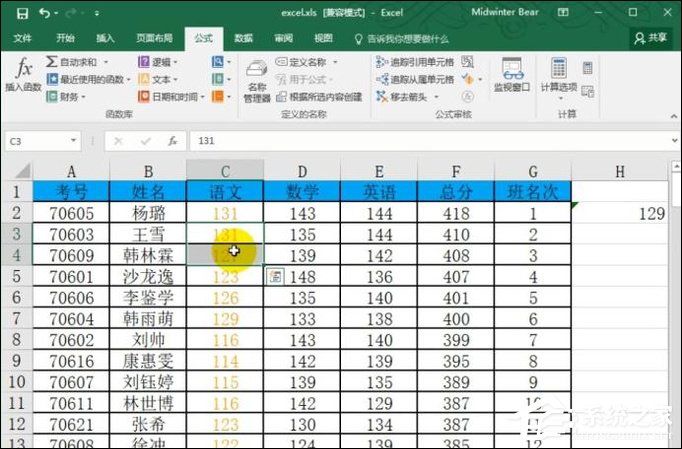Open the Undo history dropdown arrow

pyautogui.click(x=57, y=13)
